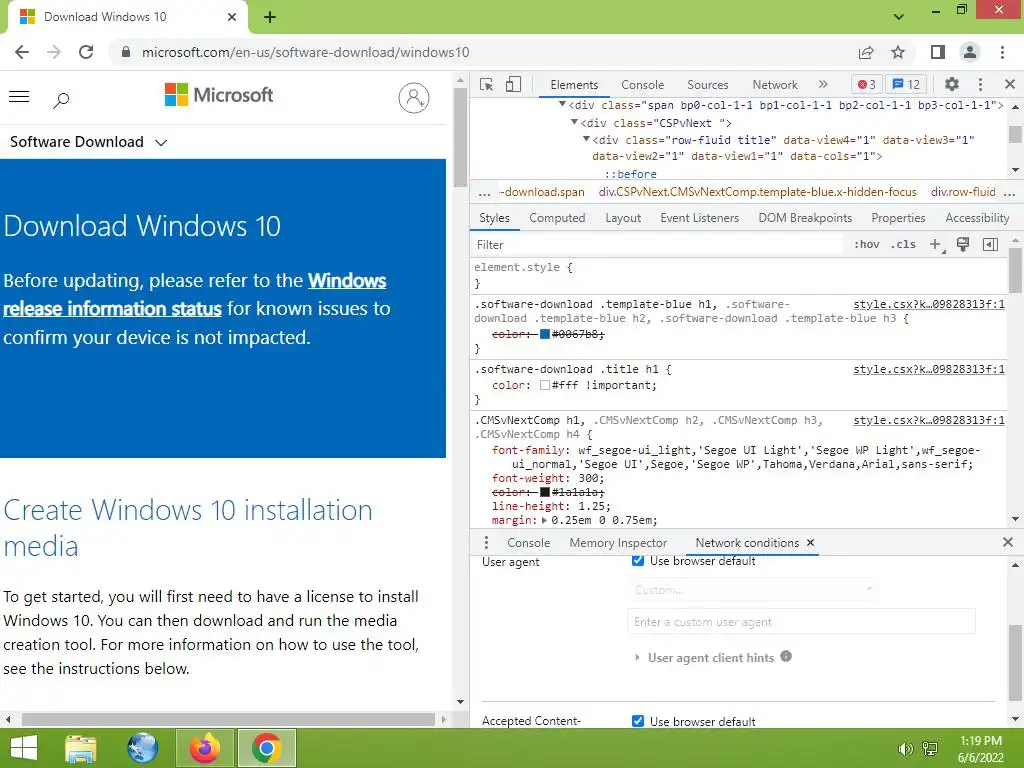
Task: Toggle the device toolbar icon
Action: pyautogui.click(x=514, y=84)
